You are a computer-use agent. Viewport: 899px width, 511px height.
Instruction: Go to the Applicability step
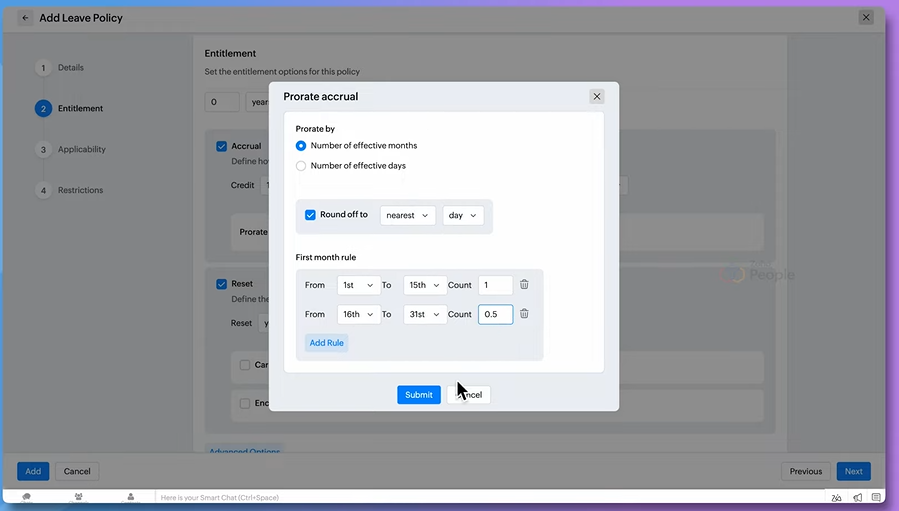pos(81,150)
